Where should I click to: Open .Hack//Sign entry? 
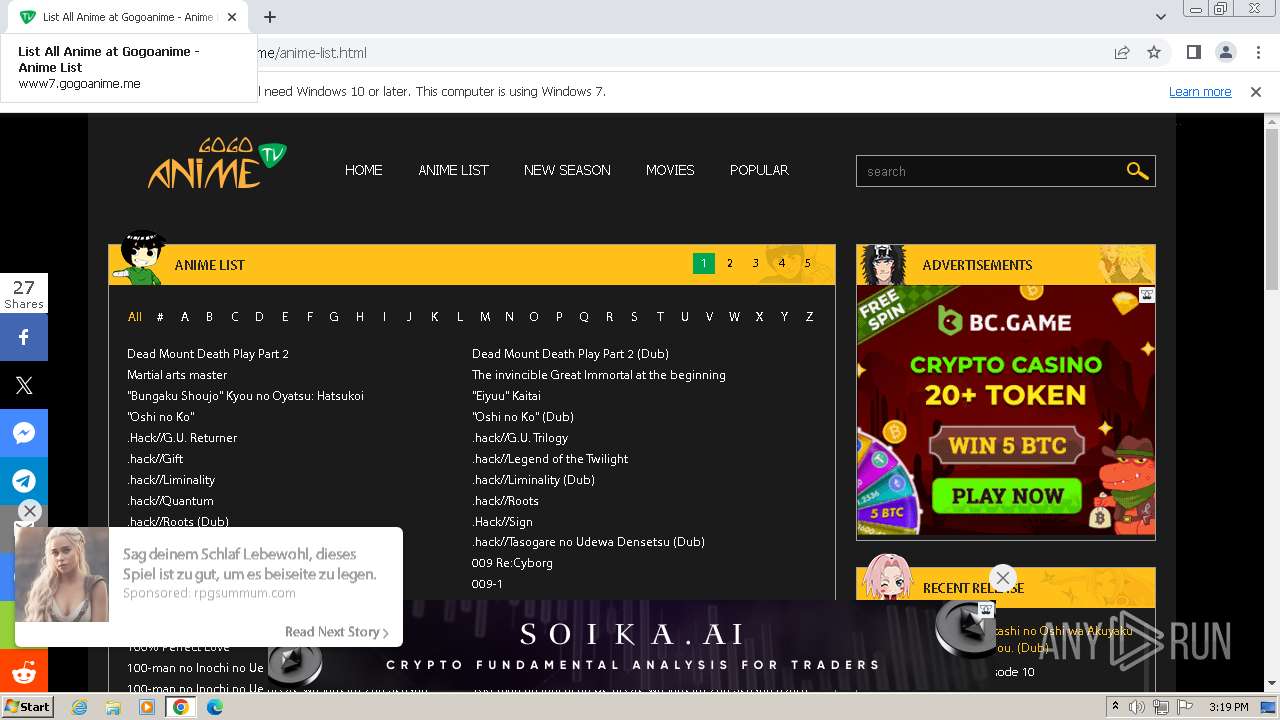pyautogui.click(x=502, y=522)
